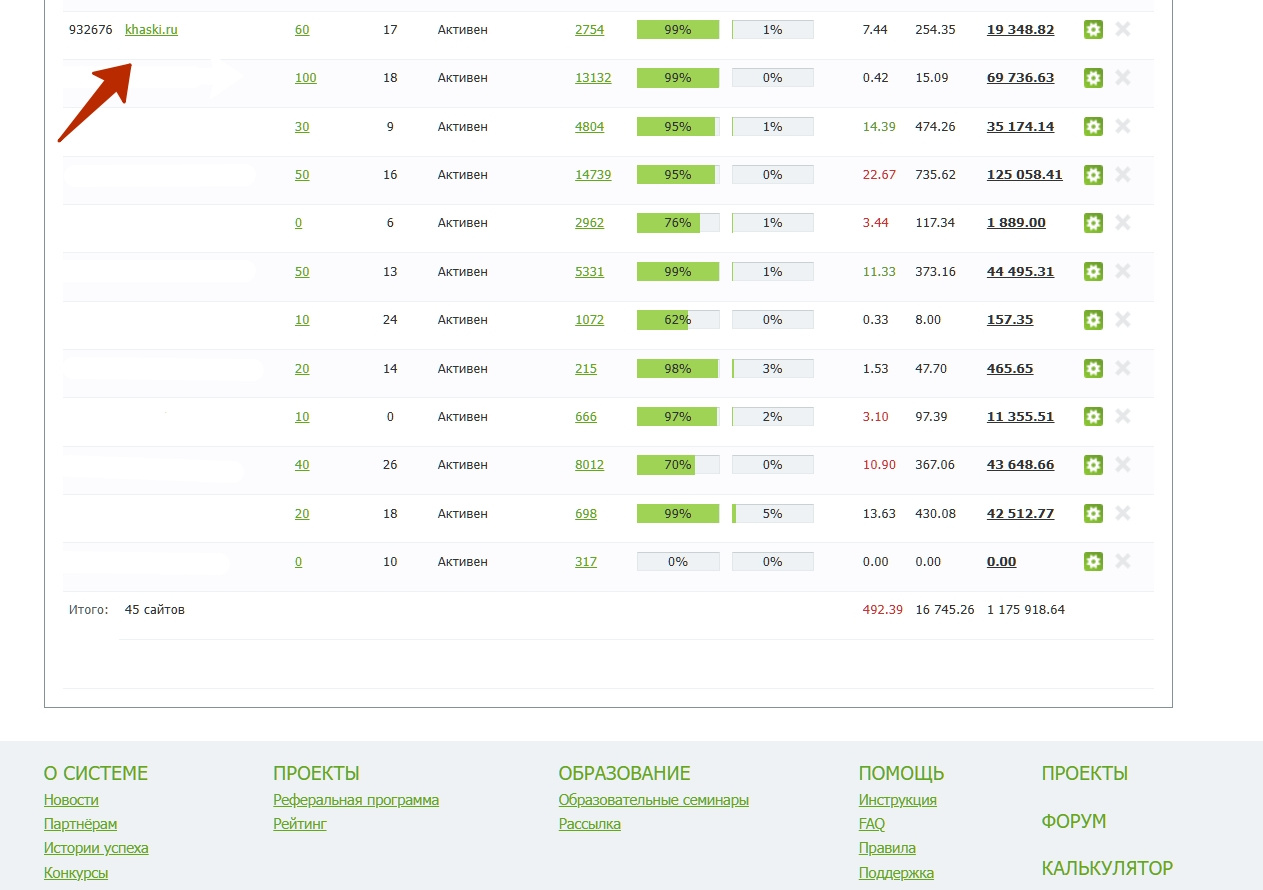Viewport: 1263px width, 890px height.
Task: Click gear icon in 125 058.41 row
Action: click(x=1093, y=175)
